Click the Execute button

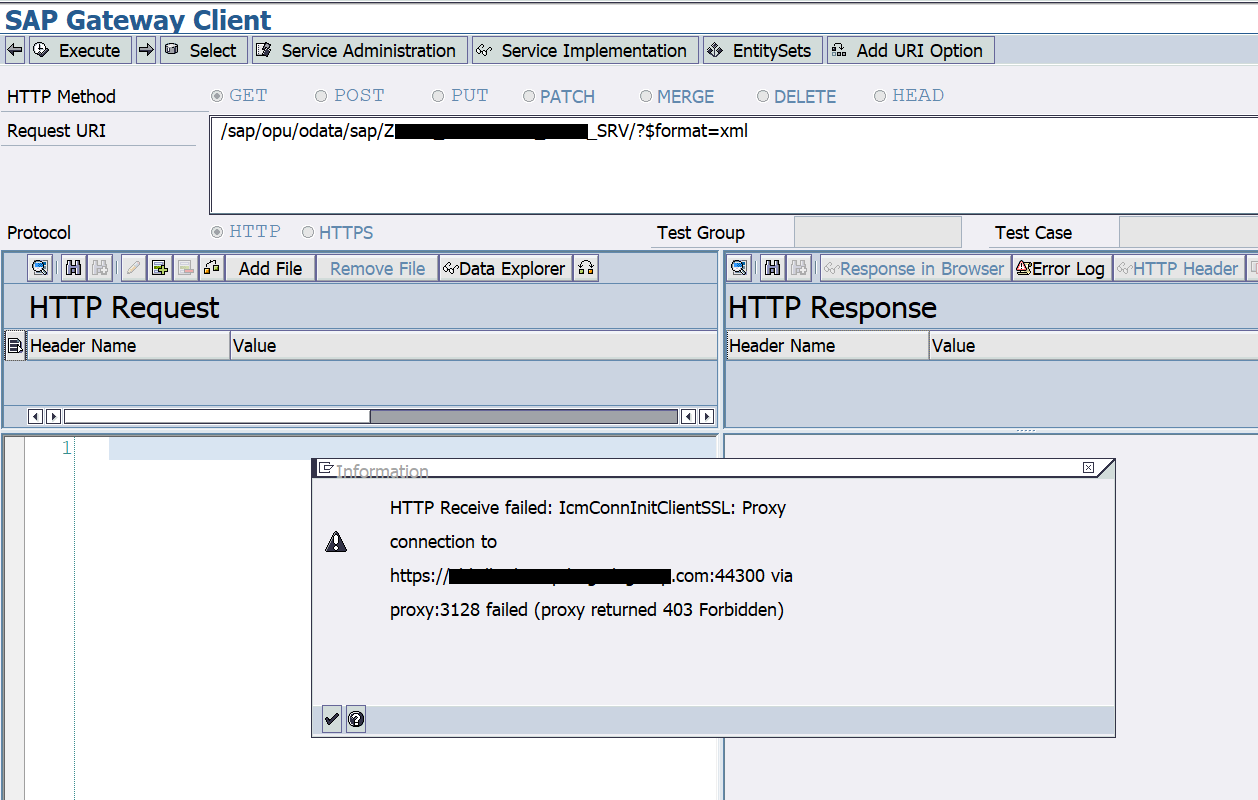coord(80,50)
